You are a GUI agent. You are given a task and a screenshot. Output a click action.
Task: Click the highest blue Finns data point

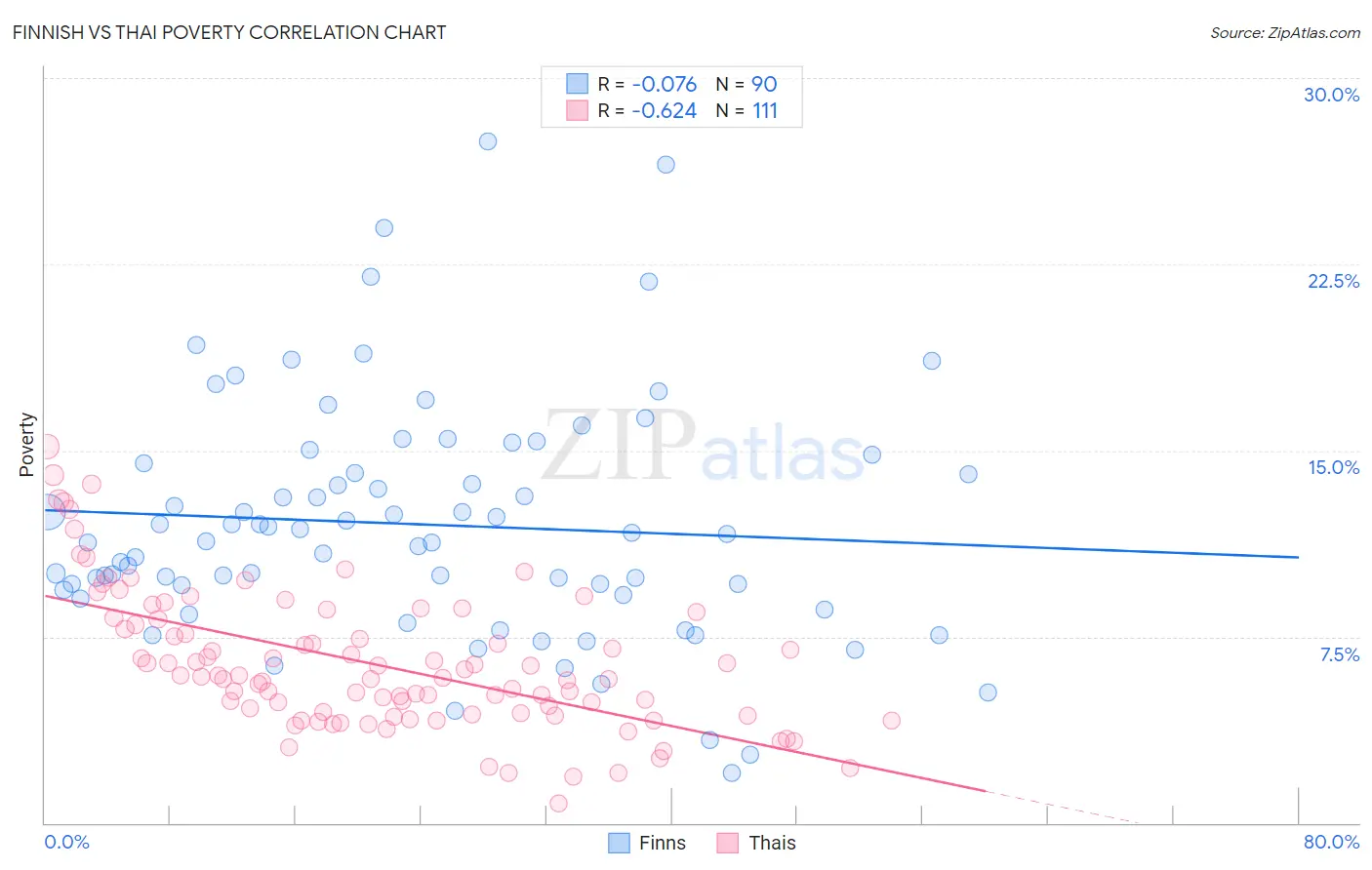(x=488, y=141)
